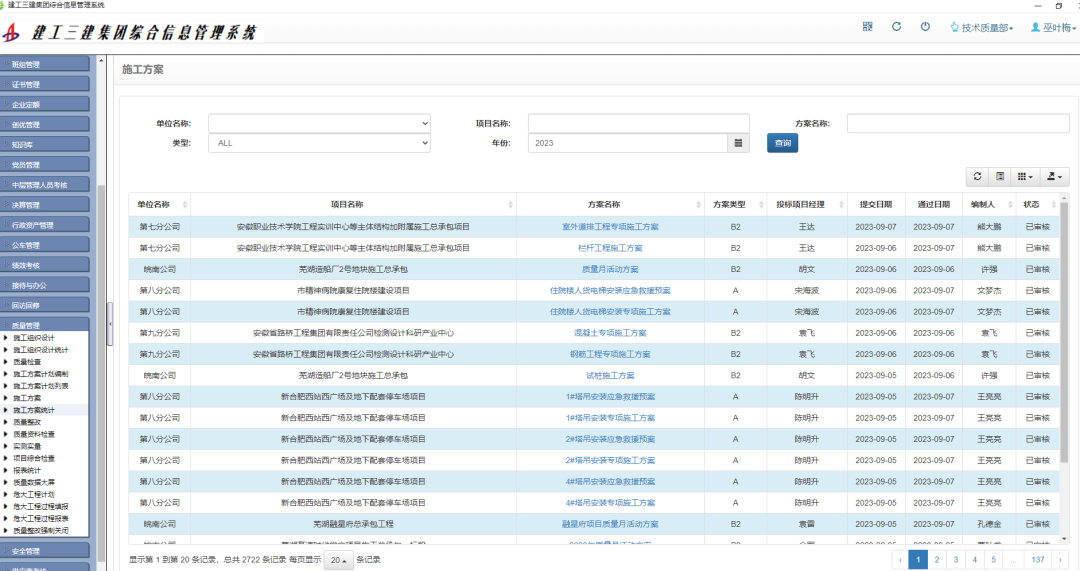Open the 类型 ALL dropdown
This screenshot has width=1080, height=571.
(x=319, y=143)
